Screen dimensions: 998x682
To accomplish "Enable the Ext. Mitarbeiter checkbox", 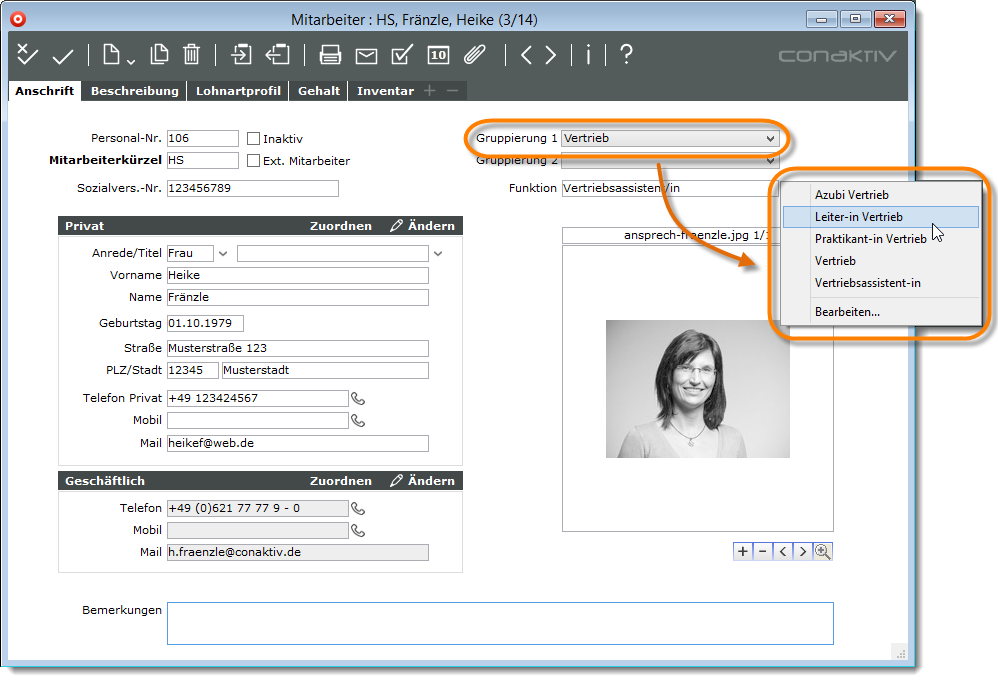I will tap(253, 160).
